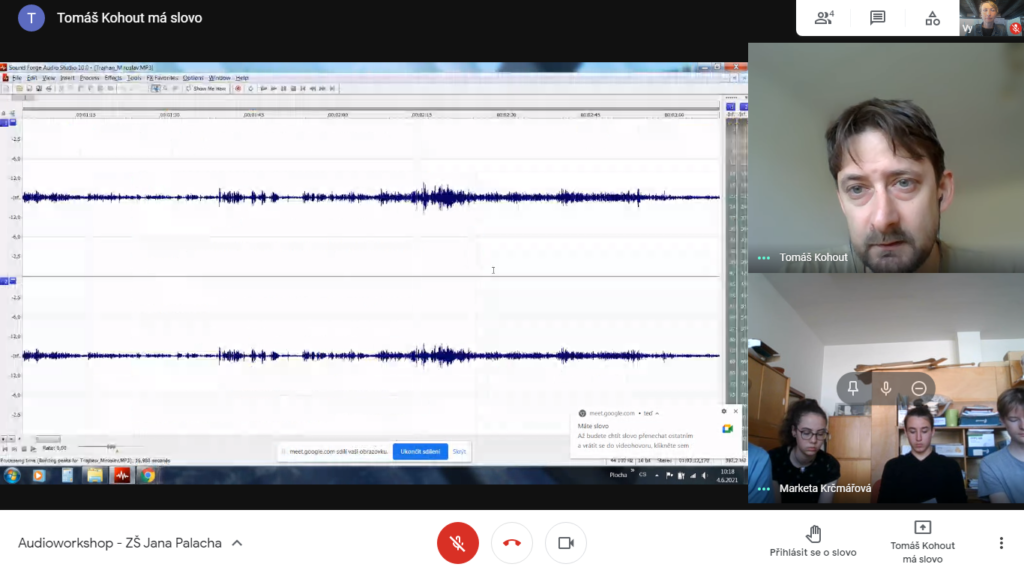Open the View menu in Sound Forge
The width and height of the screenshot is (1024, 576).
(48, 78)
